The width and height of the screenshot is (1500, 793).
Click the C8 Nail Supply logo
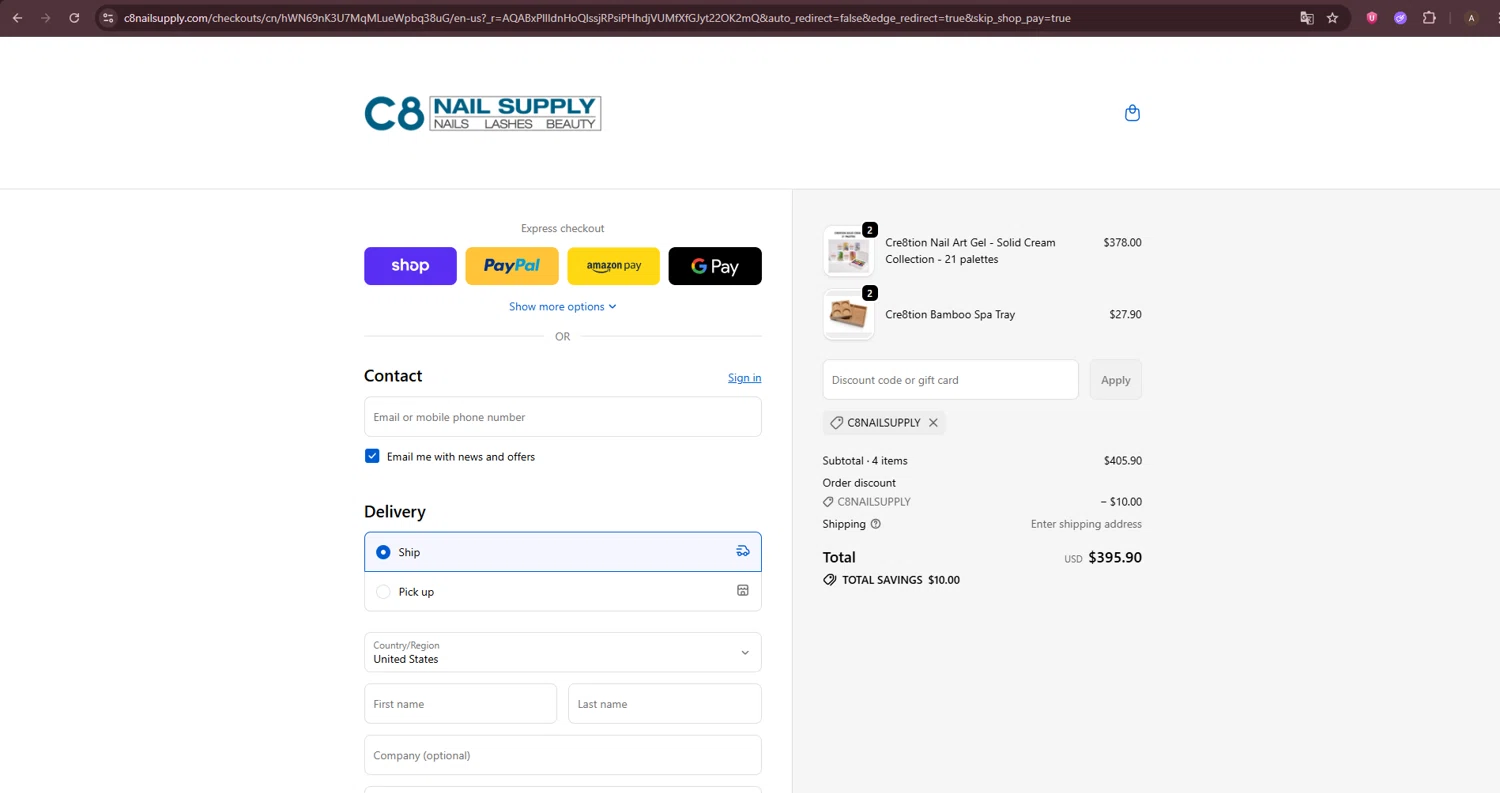pos(483,113)
